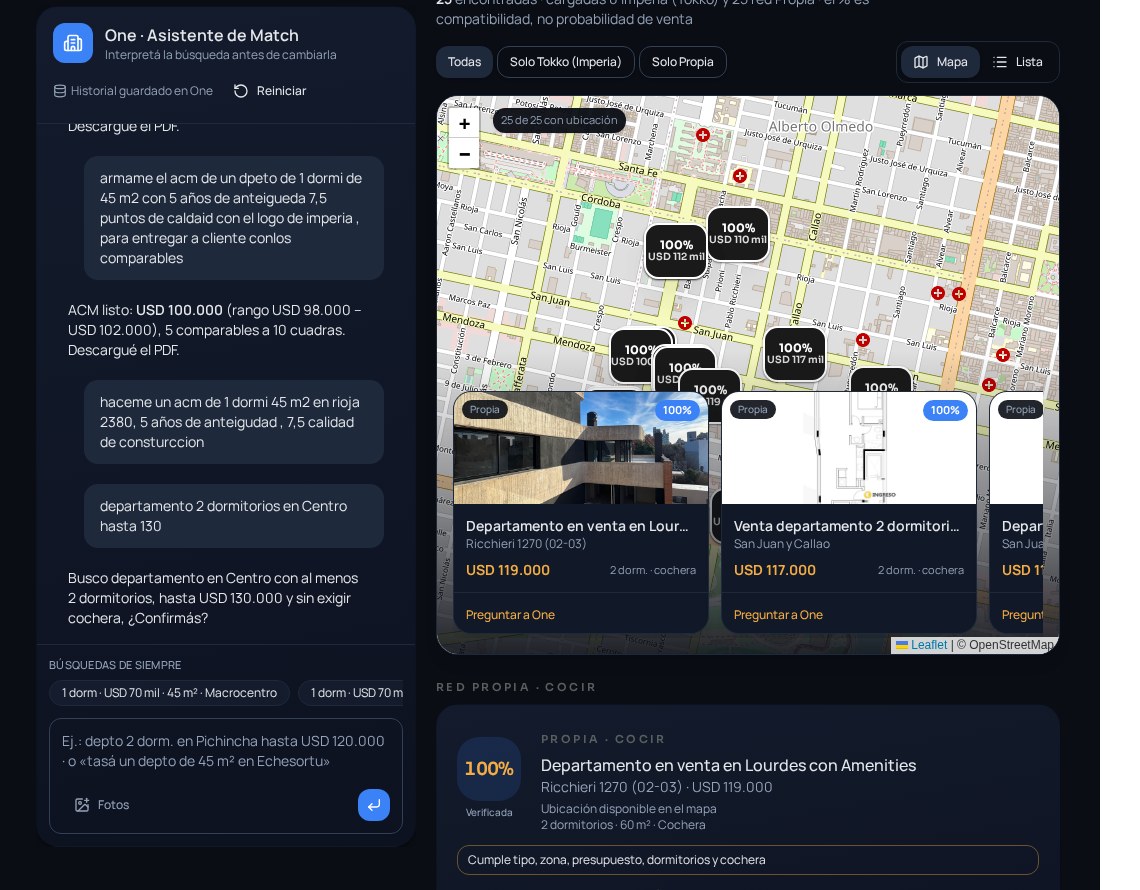The height and width of the screenshot is (890, 1140).
Task: Click the One assistant building logo icon
Action: pos(73,43)
